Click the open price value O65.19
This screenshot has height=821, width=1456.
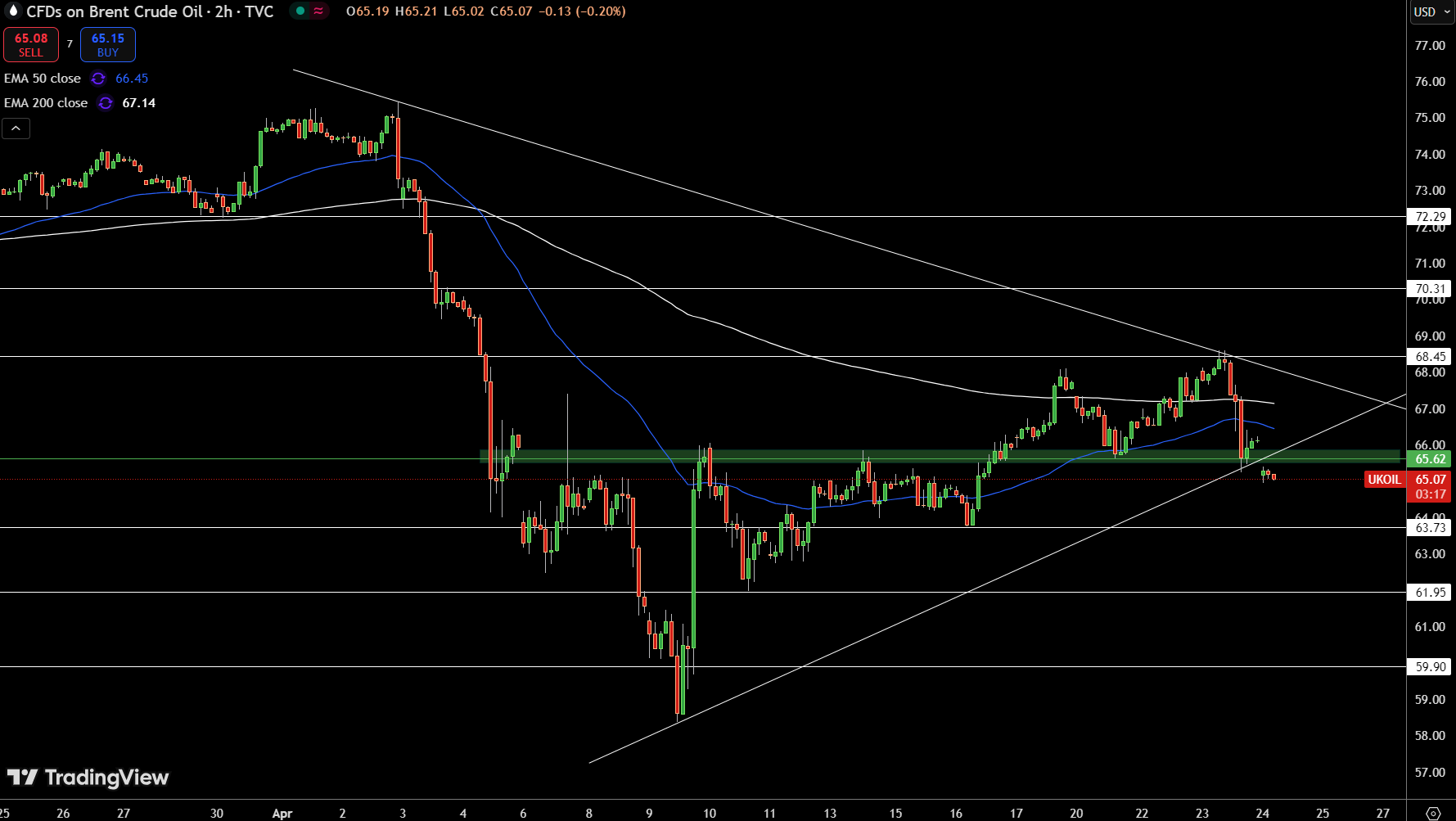pyautogui.click(x=367, y=11)
